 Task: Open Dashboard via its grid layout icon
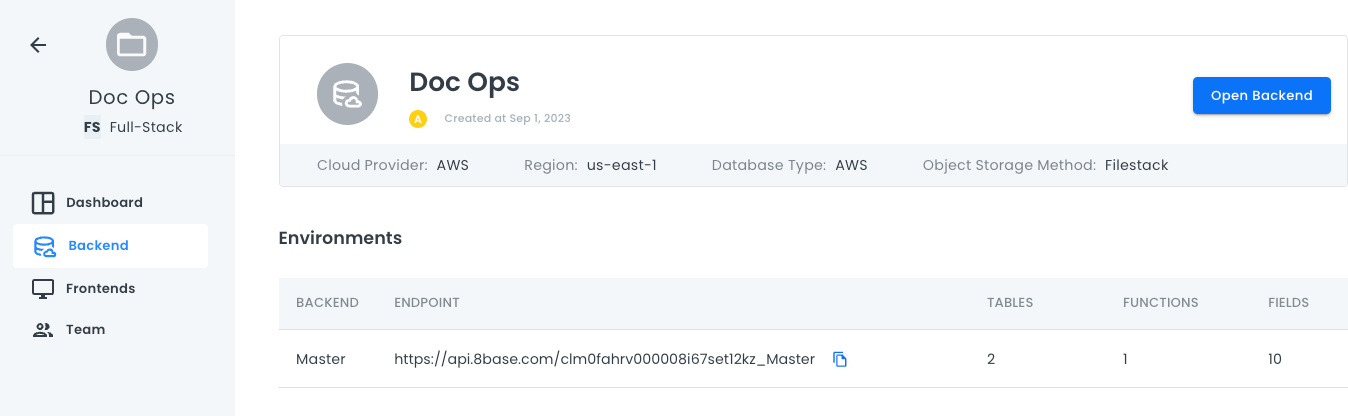43,203
